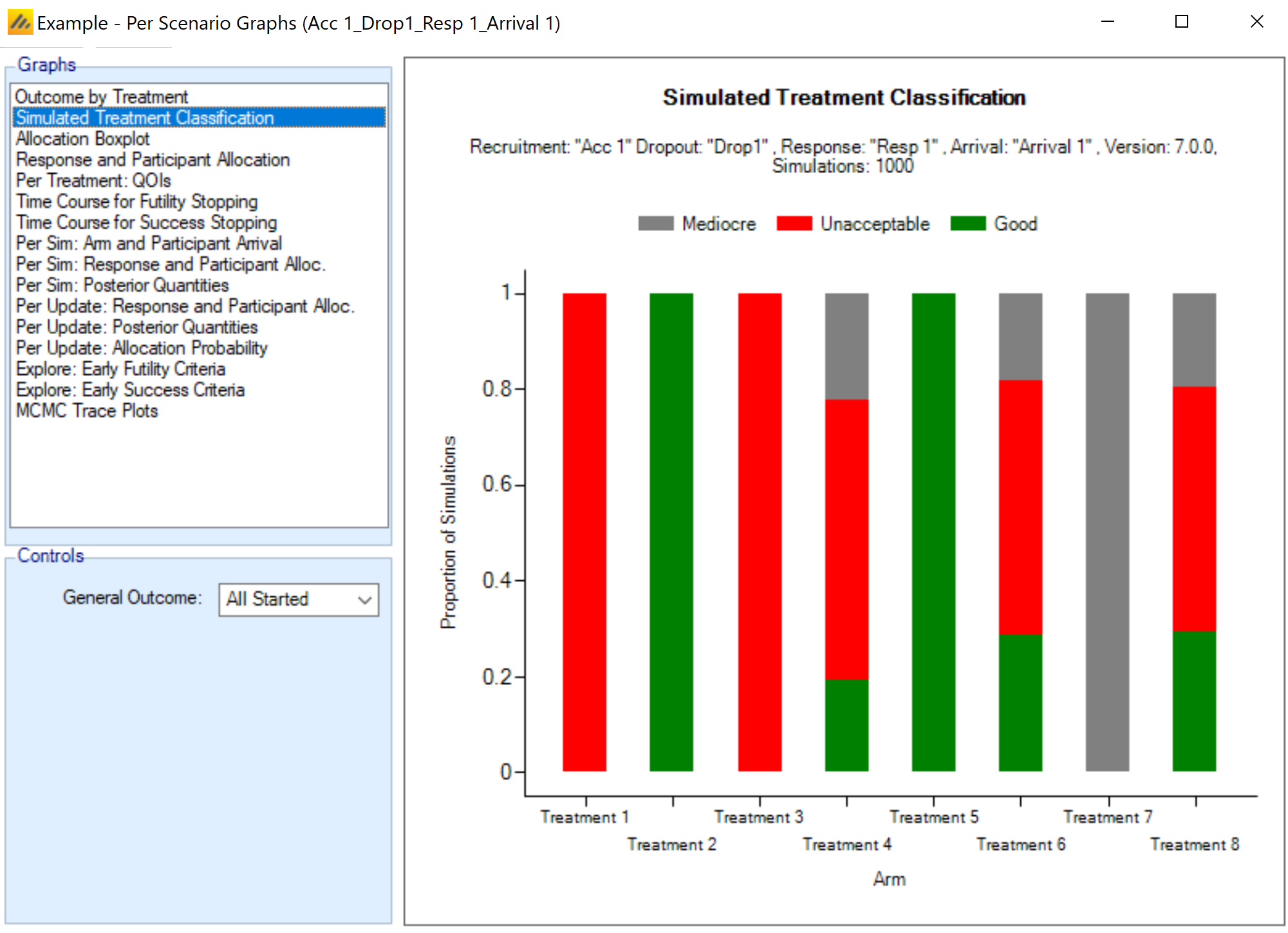Viewport: 1288px width, 933px height.
Task: Open Per Treatment: QOIs graph
Action: pos(93,180)
